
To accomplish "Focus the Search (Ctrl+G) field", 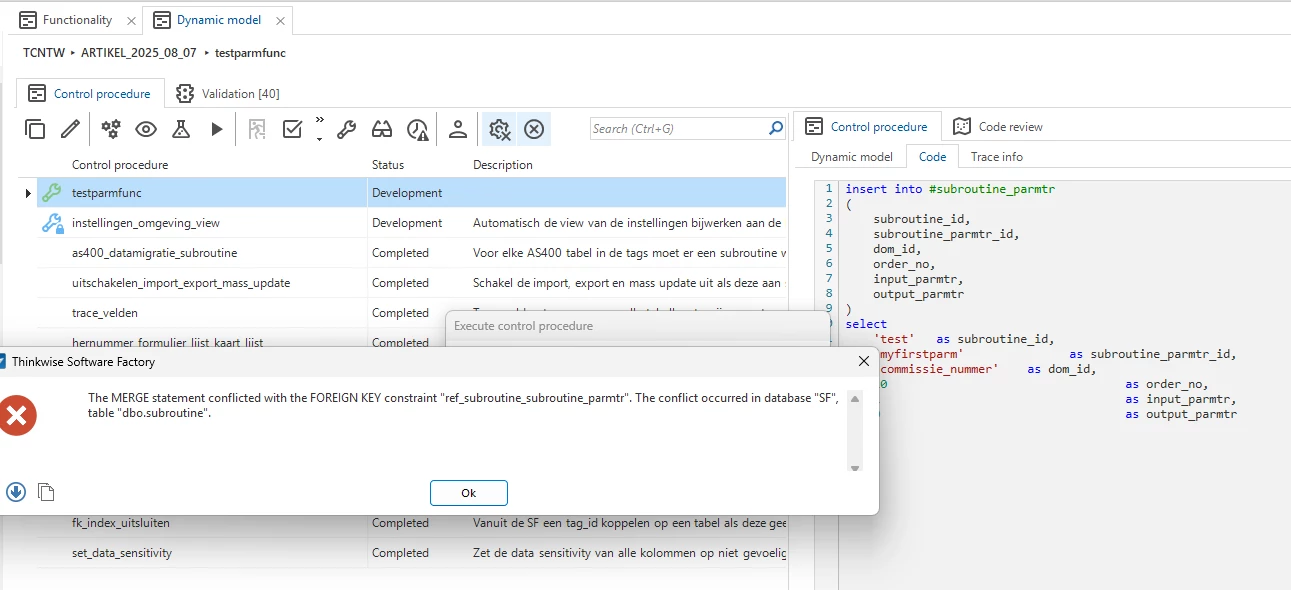I will 679,128.
